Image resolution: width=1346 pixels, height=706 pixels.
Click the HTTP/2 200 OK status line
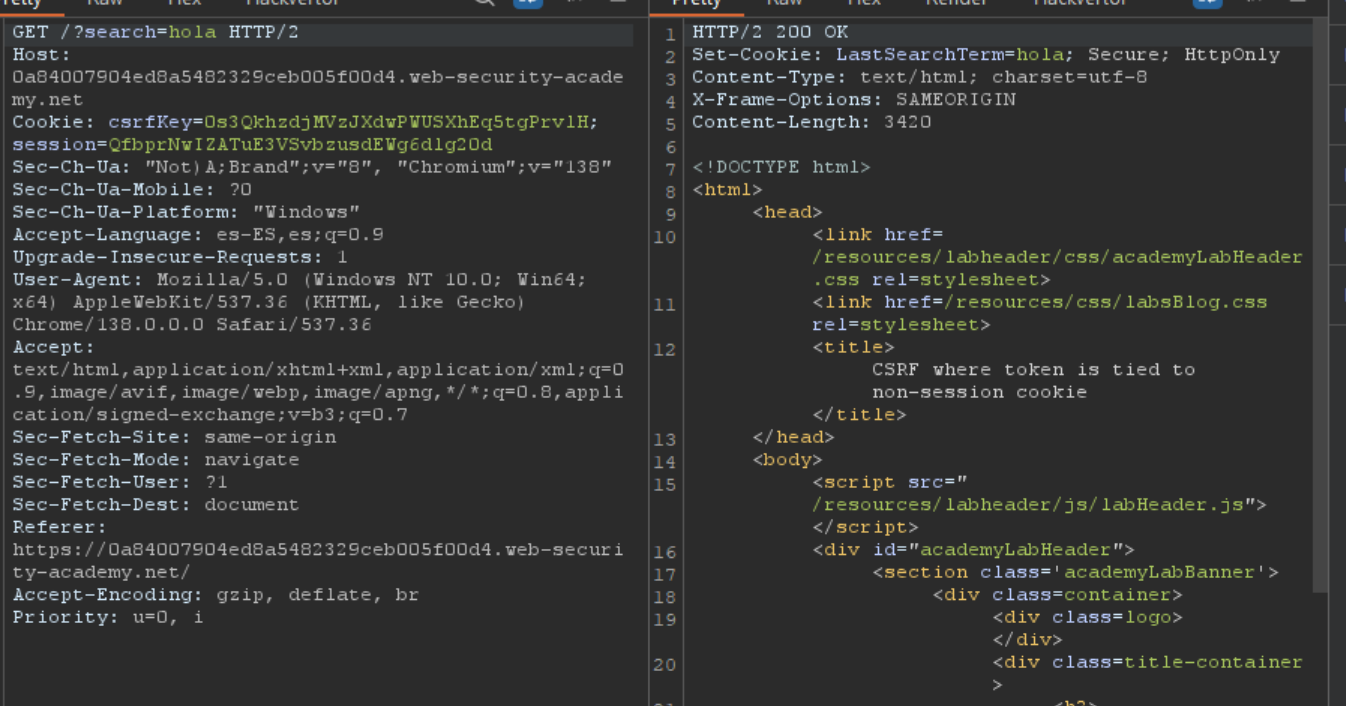[x=770, y=32]
